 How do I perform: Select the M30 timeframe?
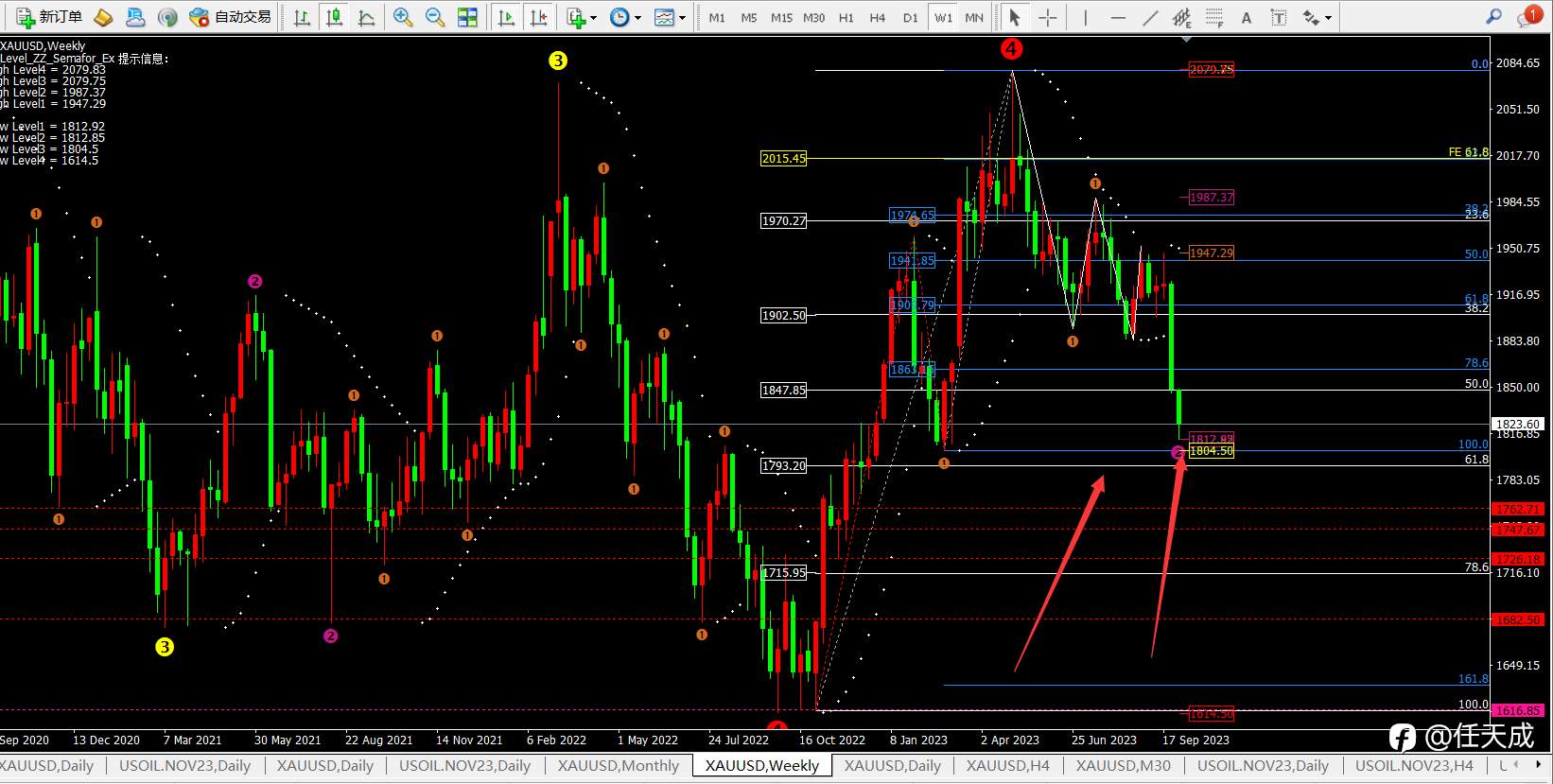pyautogui.click(x=813, y=17)
